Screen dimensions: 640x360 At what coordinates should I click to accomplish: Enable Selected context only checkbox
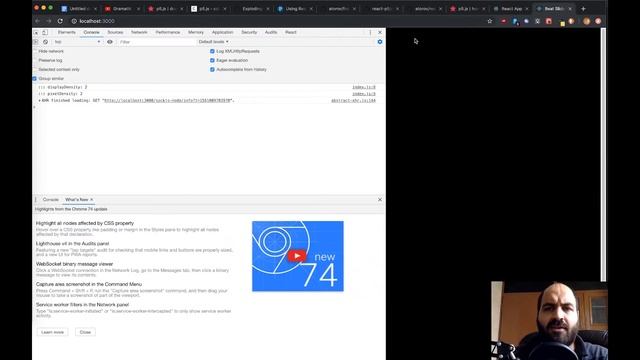click(35, 69)
